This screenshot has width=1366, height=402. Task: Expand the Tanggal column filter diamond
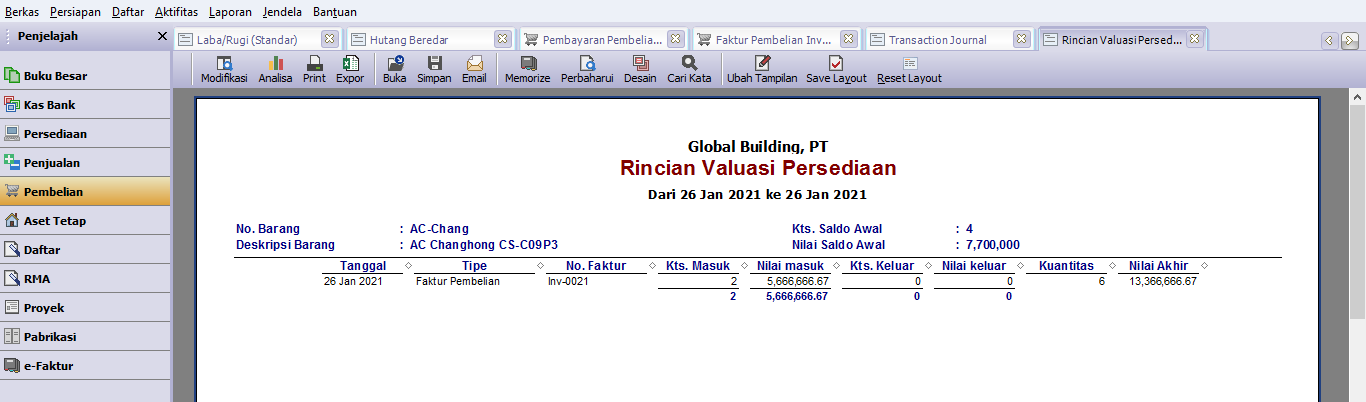(x=409, y=266)
